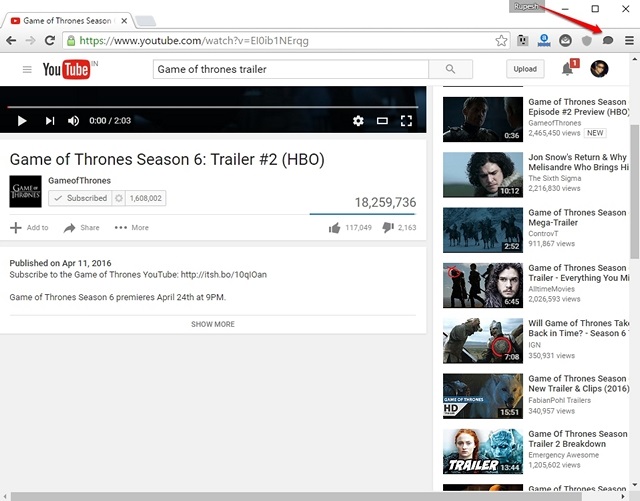Image resolution: width=640 pixels, height=501 pixels.
Task: Click the gray shield extension icon
Action: pyautogui.click(x=587, y=40)
